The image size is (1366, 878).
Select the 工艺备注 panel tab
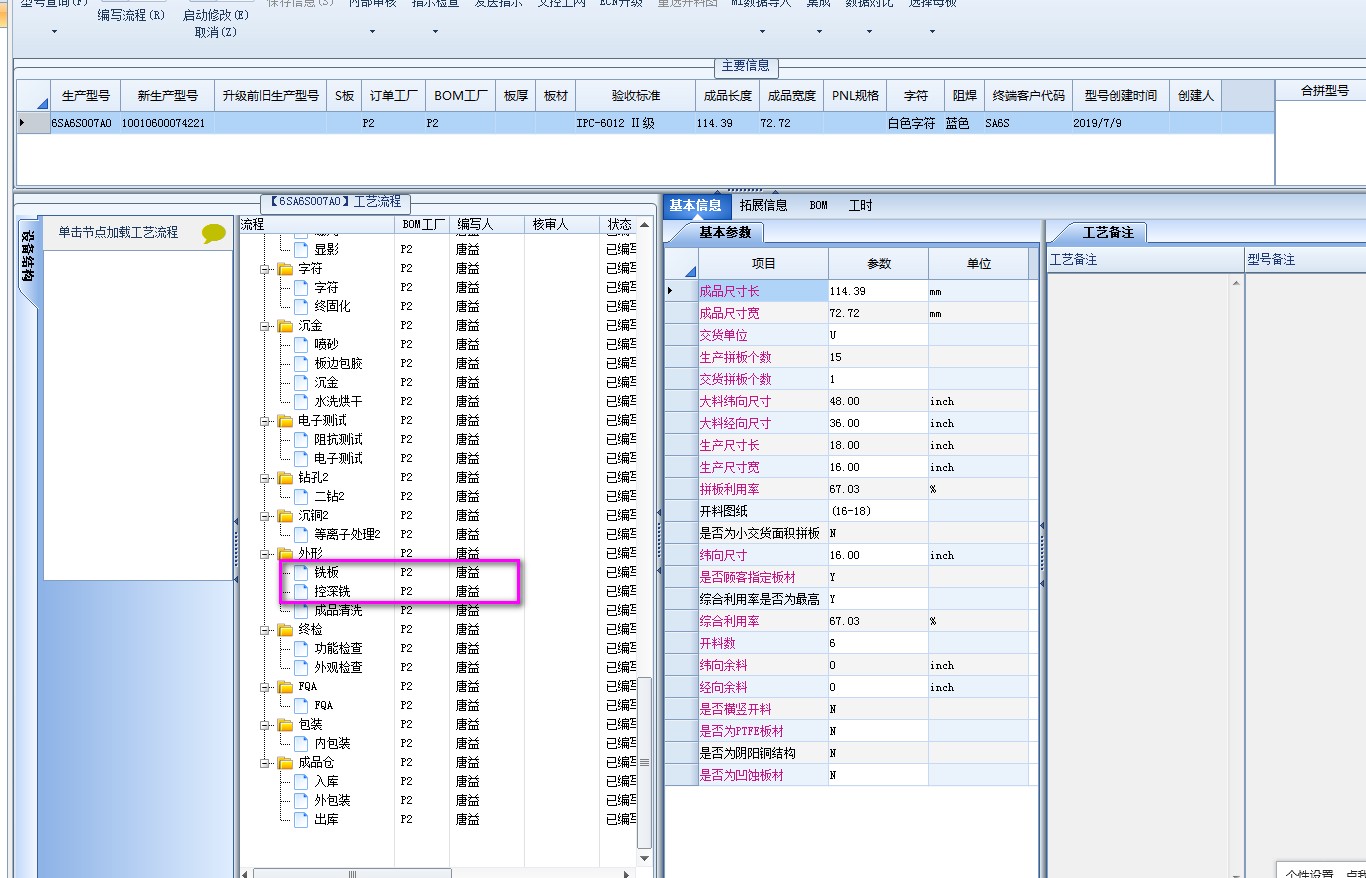[1108, 232]
